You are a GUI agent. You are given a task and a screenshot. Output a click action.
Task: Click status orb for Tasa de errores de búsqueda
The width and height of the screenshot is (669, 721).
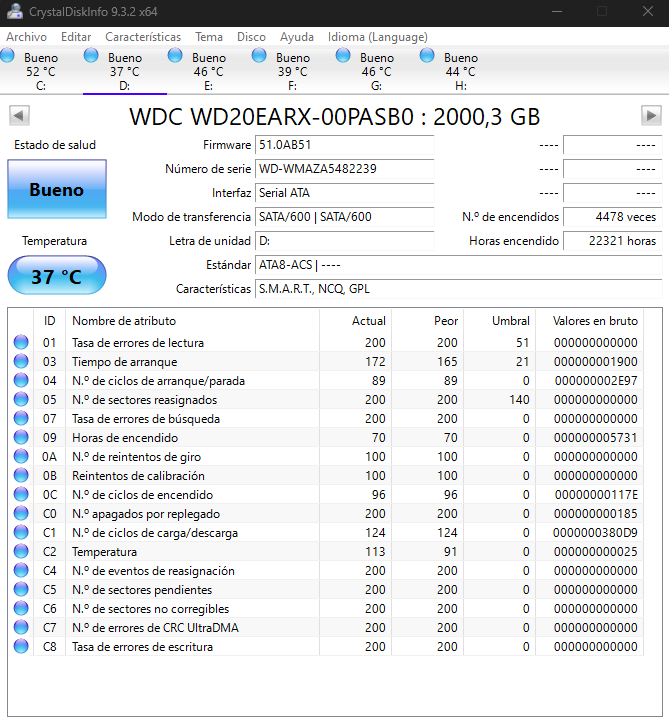point(21,418)
